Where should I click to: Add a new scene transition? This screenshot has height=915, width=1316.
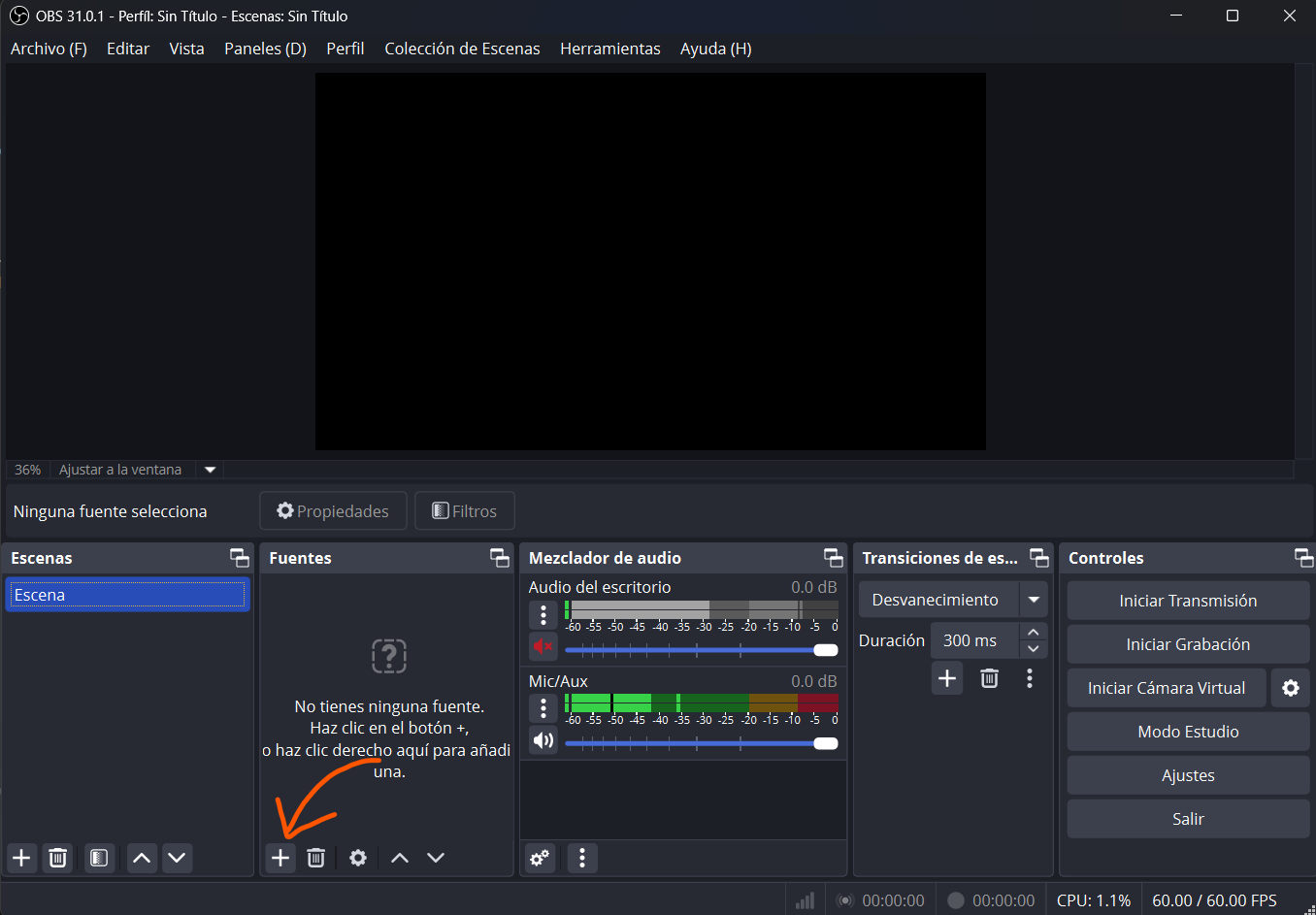point(947,678)
